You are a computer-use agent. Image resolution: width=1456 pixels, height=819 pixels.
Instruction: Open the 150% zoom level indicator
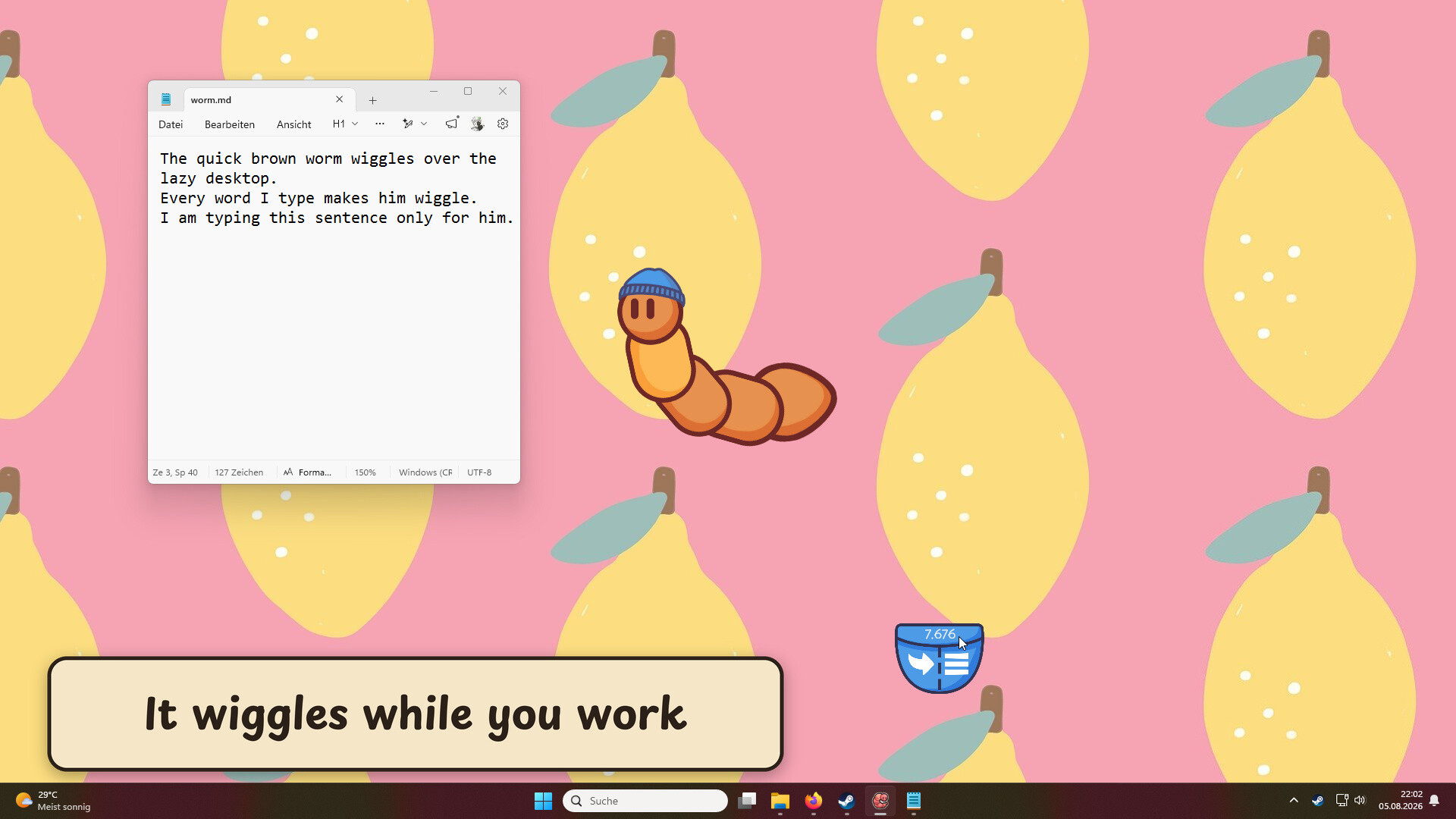(x=365, y=472)
